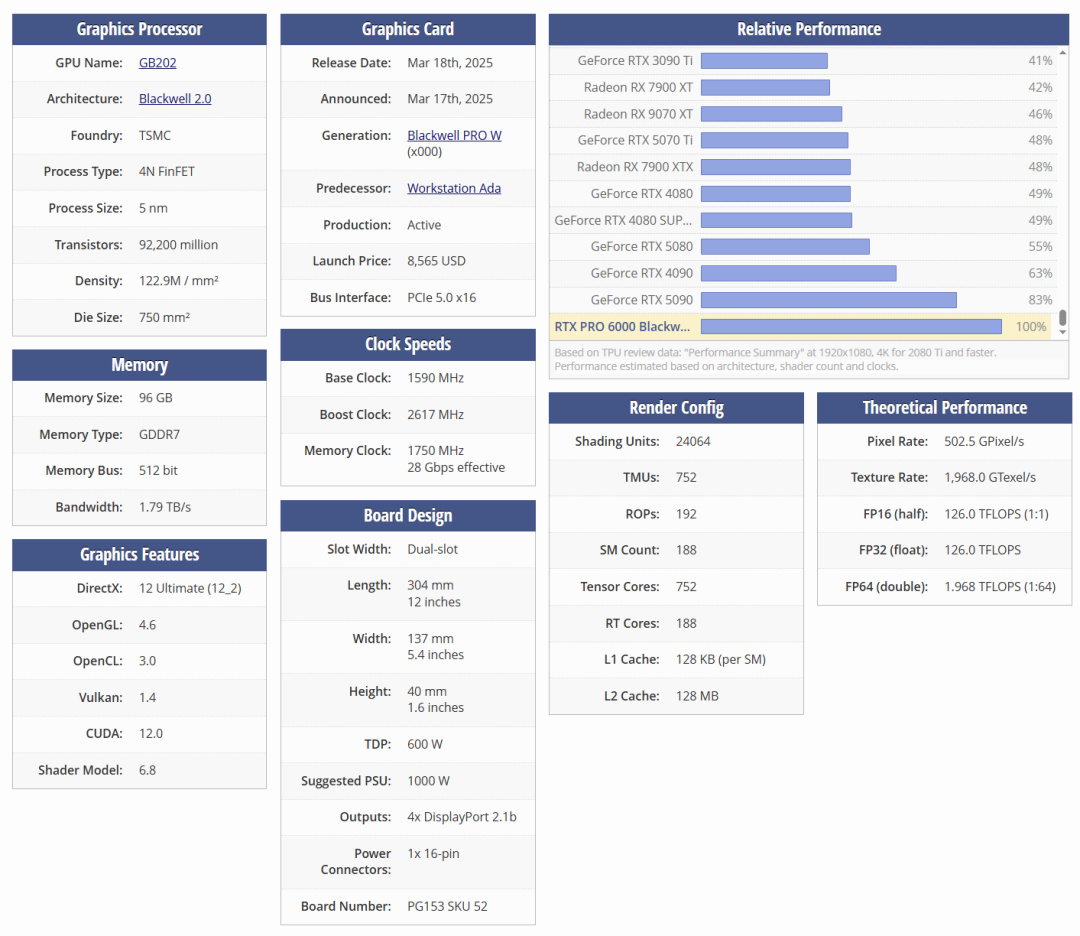The image size is (1080, 936).
Task: Click the PG153 SKU 52 board number
Action: [x=447, y=906]
